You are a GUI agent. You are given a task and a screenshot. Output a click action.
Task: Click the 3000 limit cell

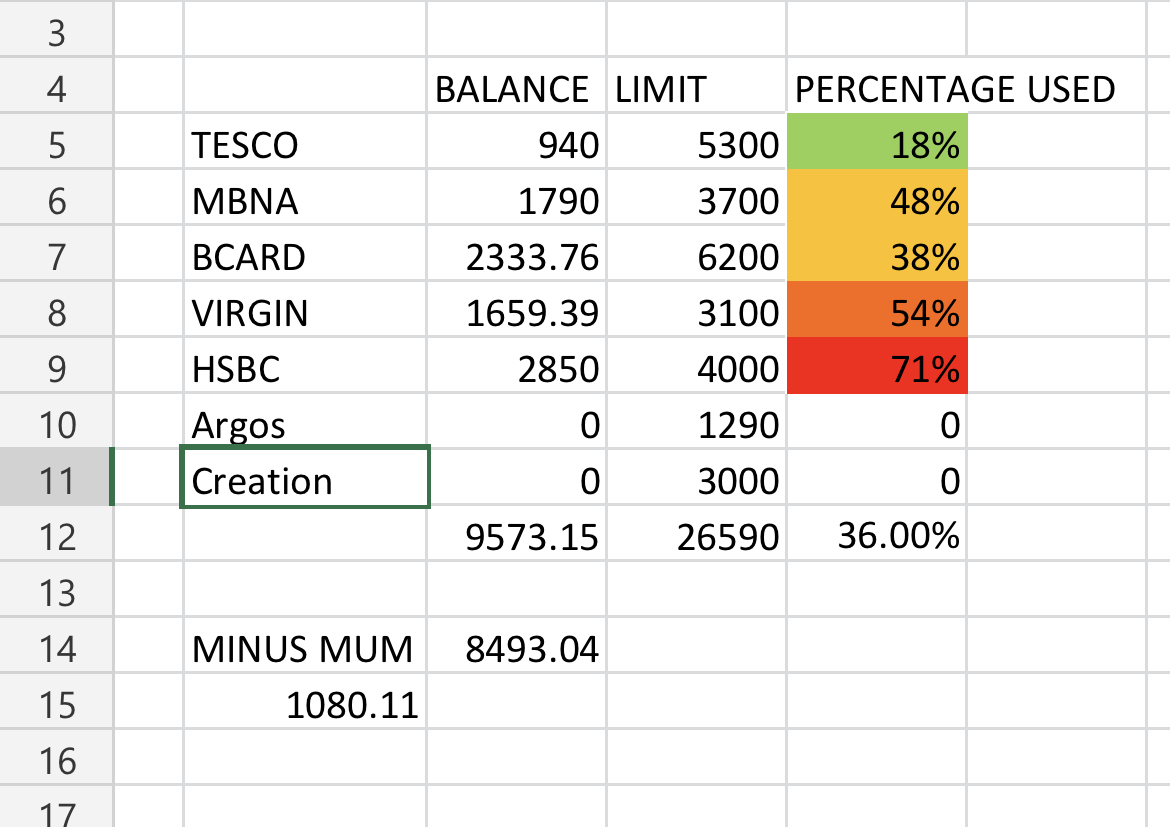tap(697, 478)
